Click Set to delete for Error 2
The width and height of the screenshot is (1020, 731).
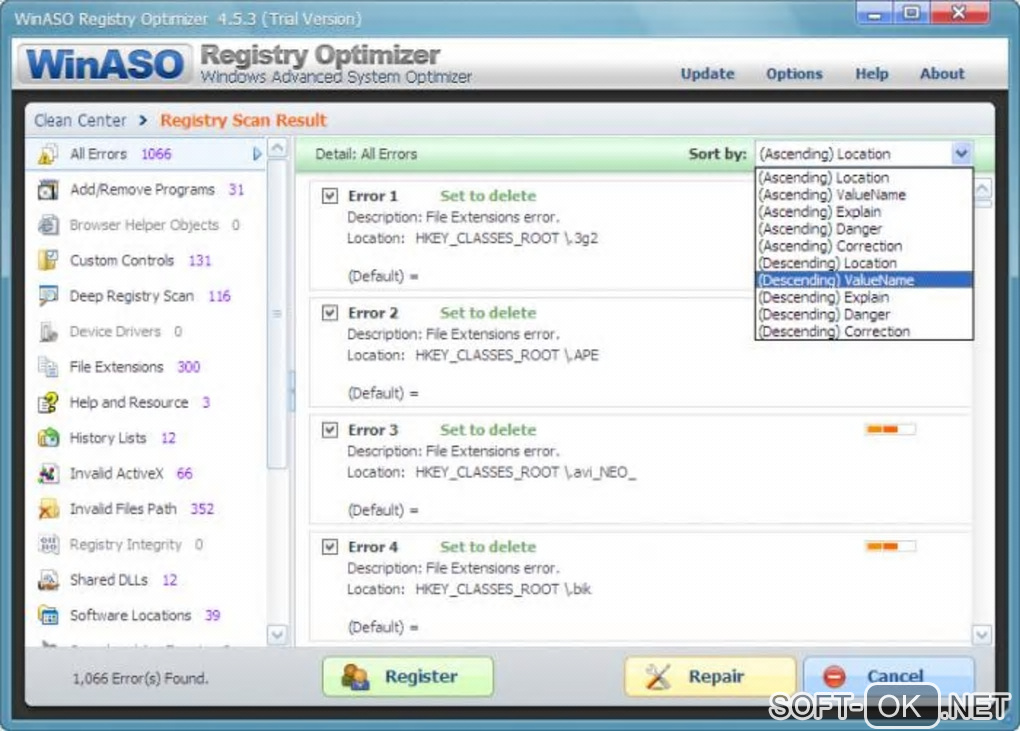[488, 313]
